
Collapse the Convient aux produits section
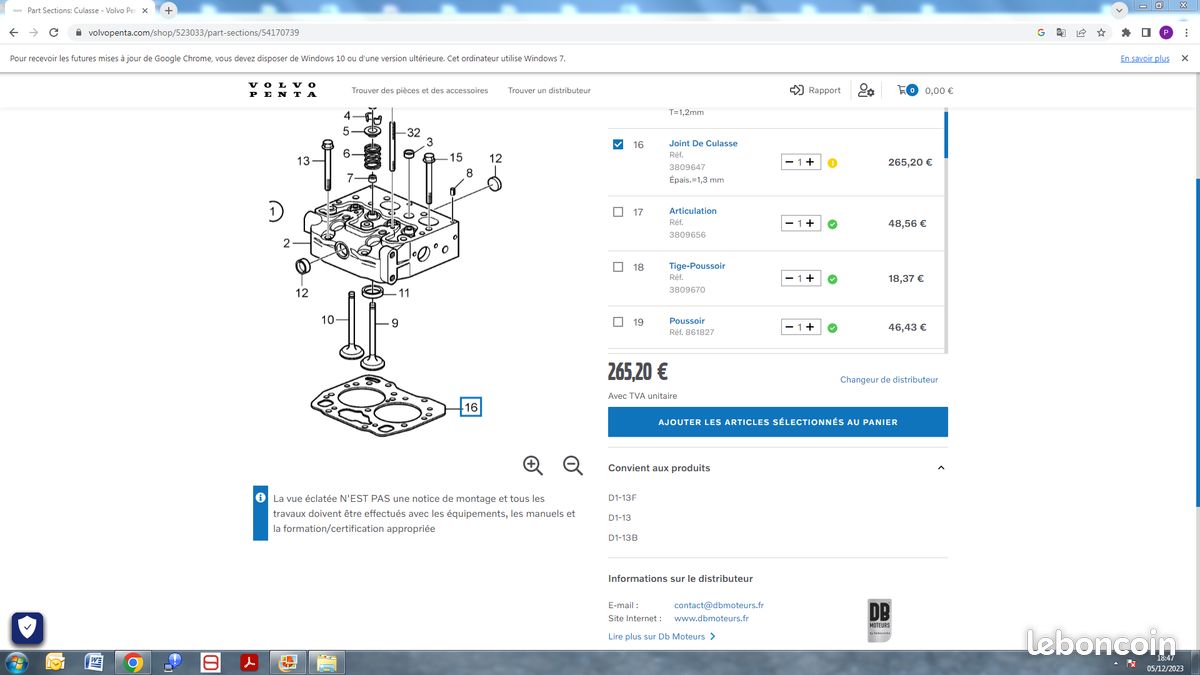[x=941, y=468]
